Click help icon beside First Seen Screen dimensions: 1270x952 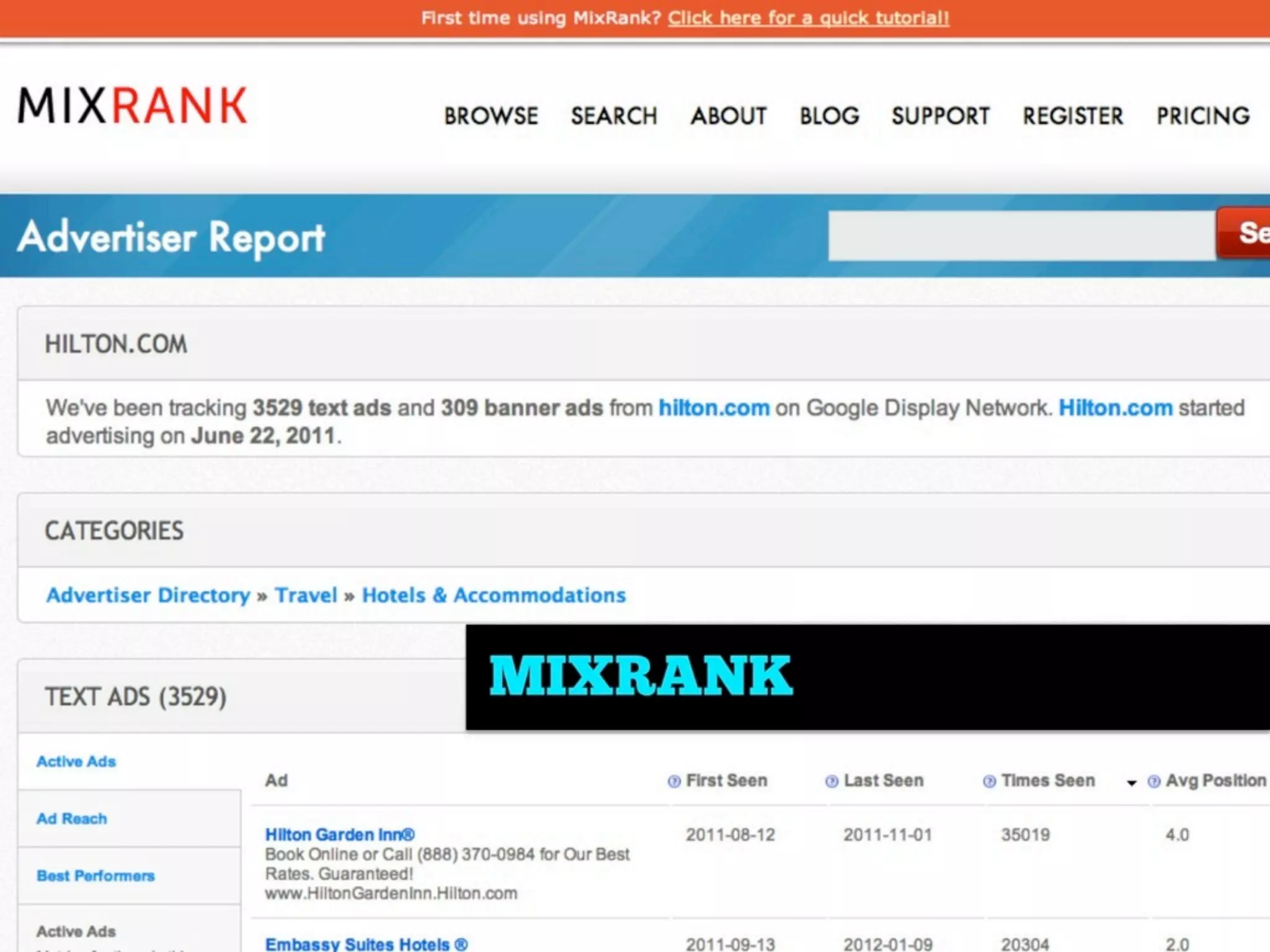click(x=674, y=782)
